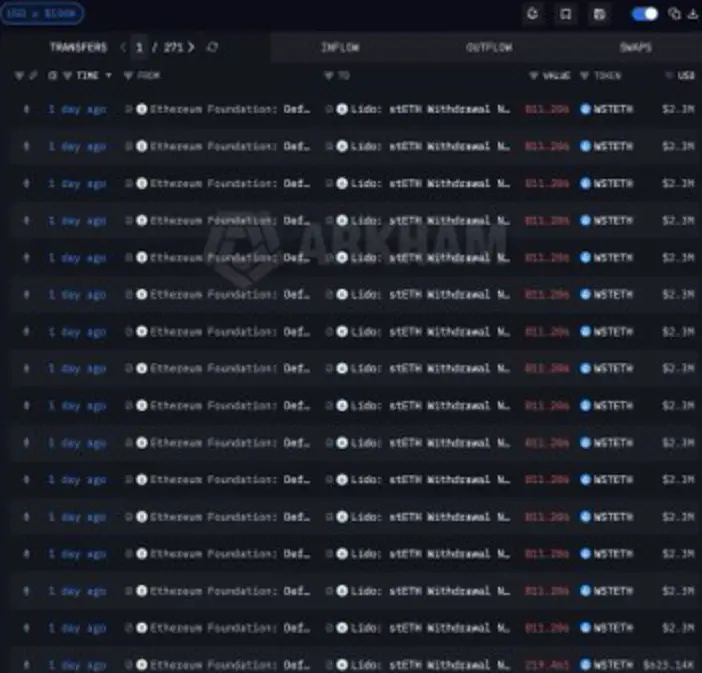Click the reload icon beside the pagination

point(212,47)
